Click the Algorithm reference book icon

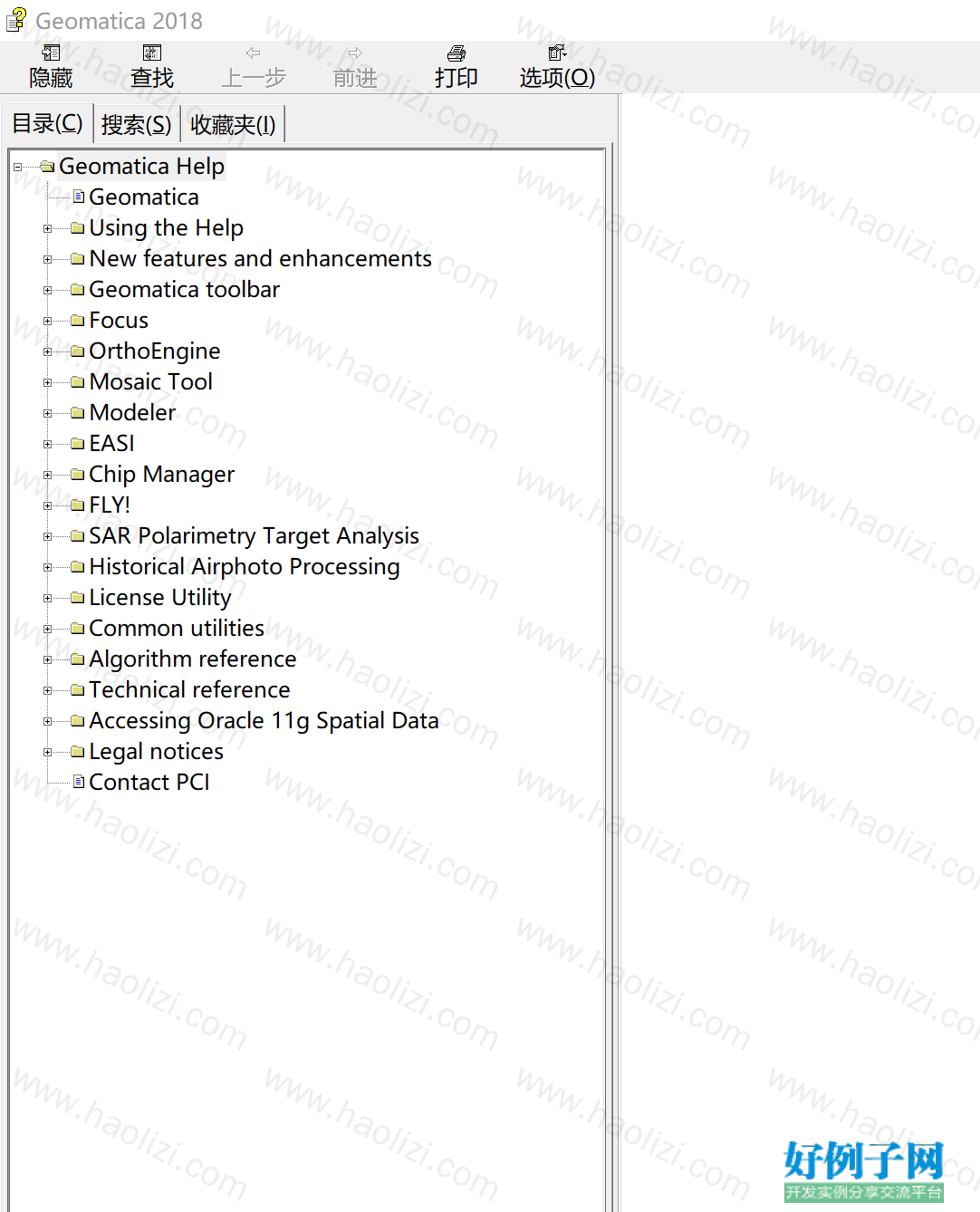coord(78,659)
